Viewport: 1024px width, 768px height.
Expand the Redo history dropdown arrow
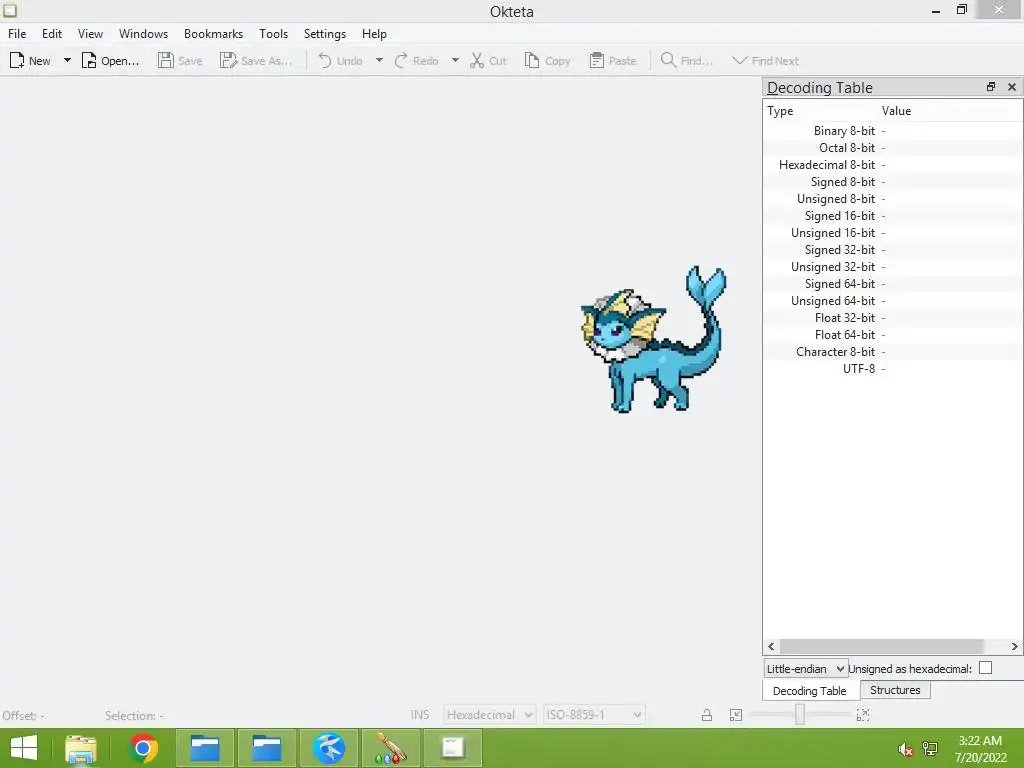point(455,61)
